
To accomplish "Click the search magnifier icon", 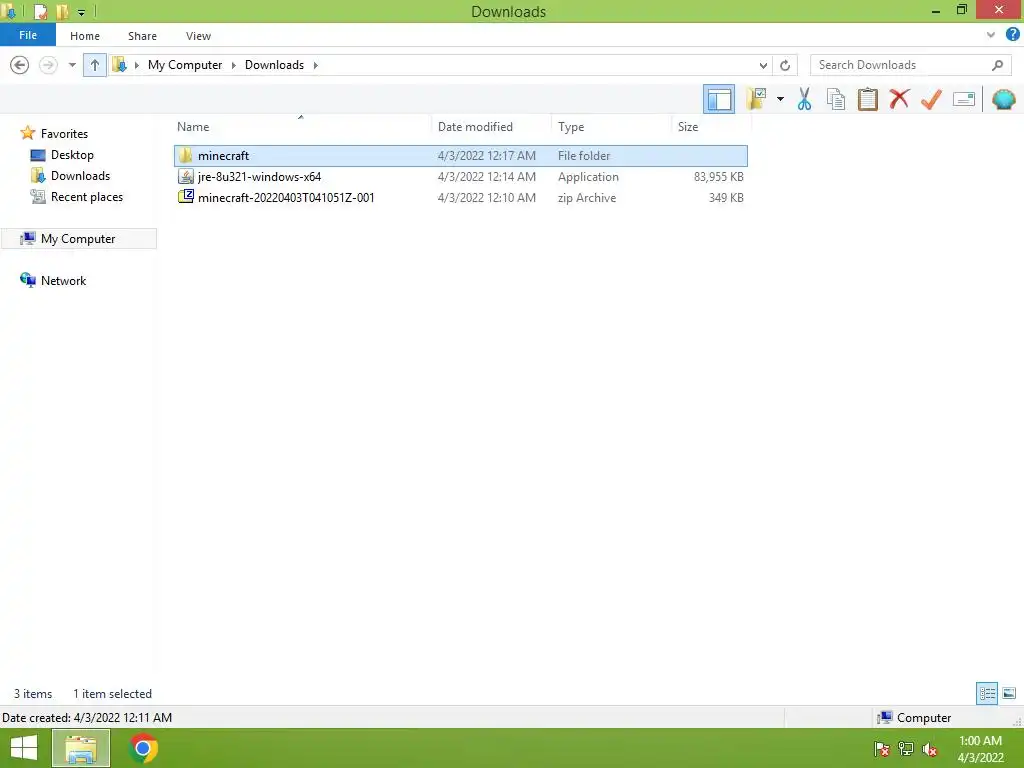I will pos(997,65).
